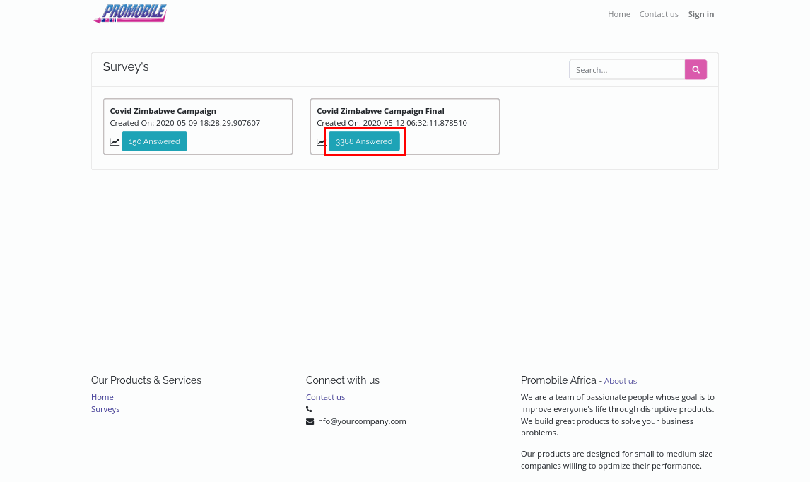Visit the About us link in footer
Screen dimensions: 810x482
coord(620,381)
